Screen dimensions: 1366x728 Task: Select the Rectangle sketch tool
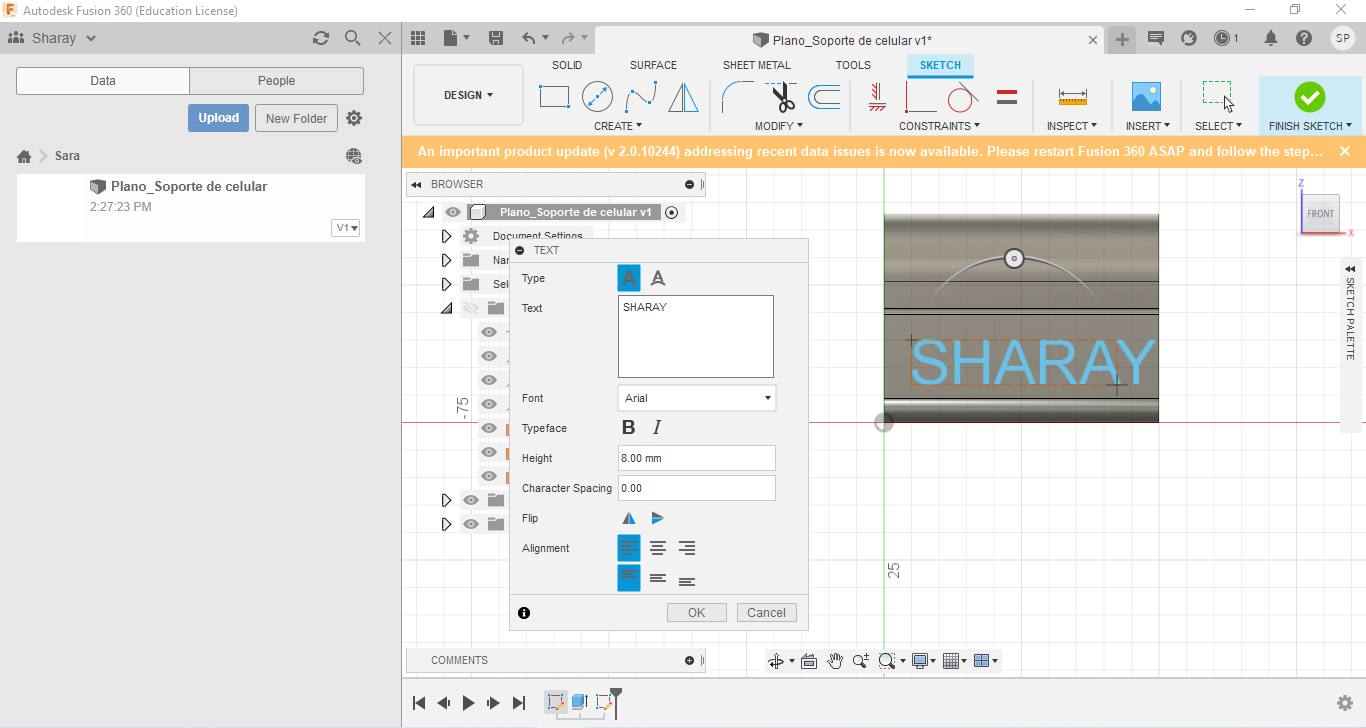(x=554, y=97)
